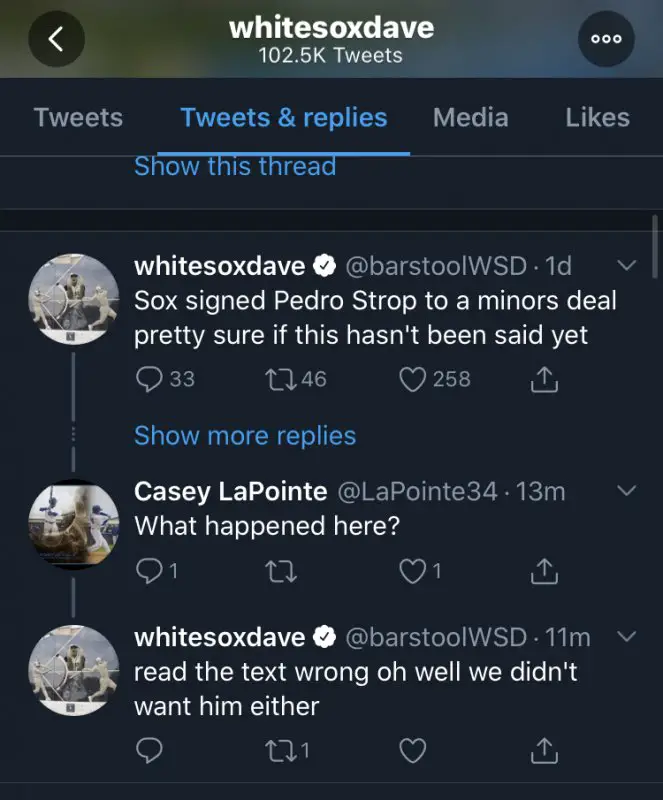This screenshot has height=800, width=663.
Task: Open the chevron menu on Casey LaPointe's tweet
Action: point(627,491)
